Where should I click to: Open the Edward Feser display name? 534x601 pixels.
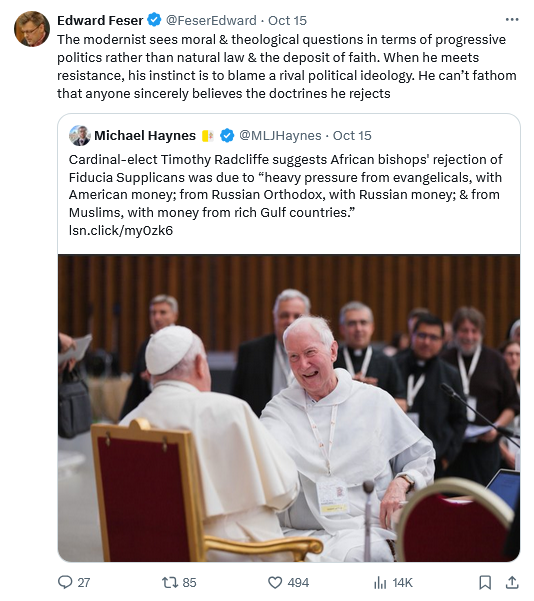pyautogui.click(x=100, y=20)
